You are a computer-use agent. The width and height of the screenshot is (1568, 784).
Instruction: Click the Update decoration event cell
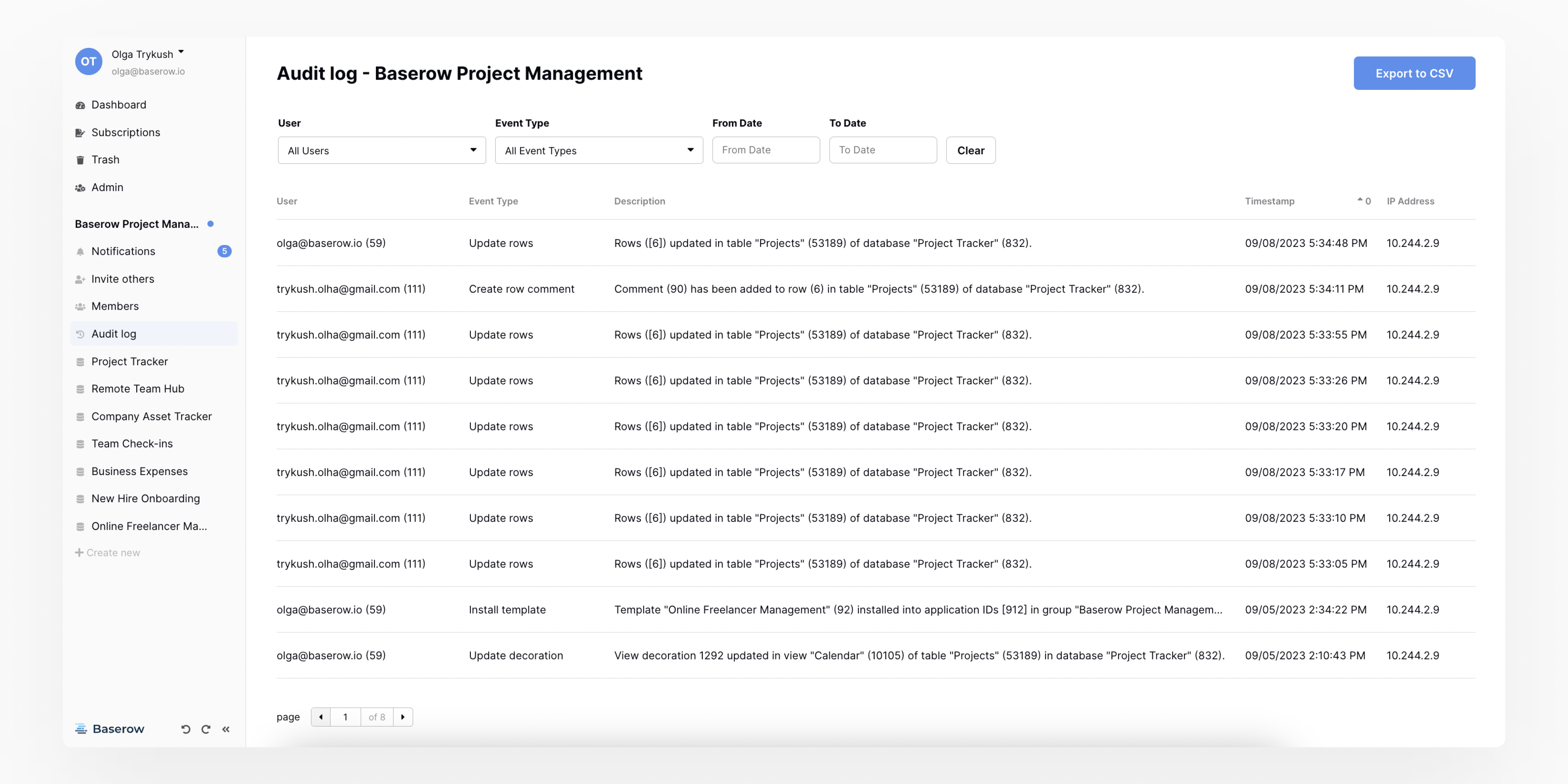click(516, 655)
